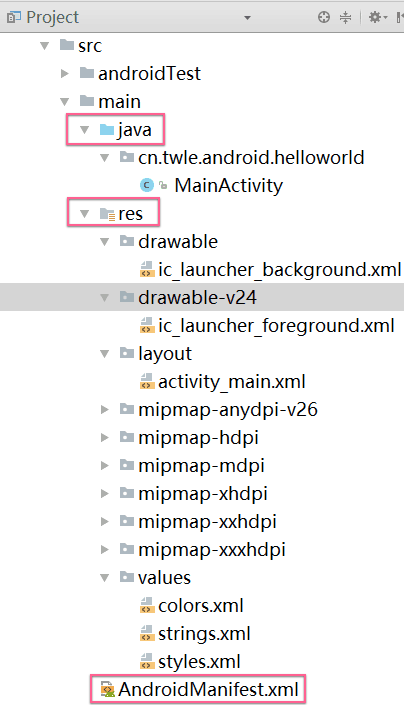Expand the mipmap-hdpi folder
Viewport: 404px width, 705px height.
click(105, 437)
